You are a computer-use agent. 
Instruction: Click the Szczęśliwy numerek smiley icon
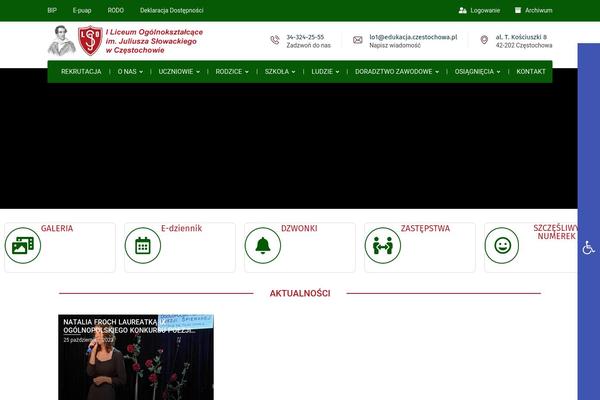pos(502,245)
